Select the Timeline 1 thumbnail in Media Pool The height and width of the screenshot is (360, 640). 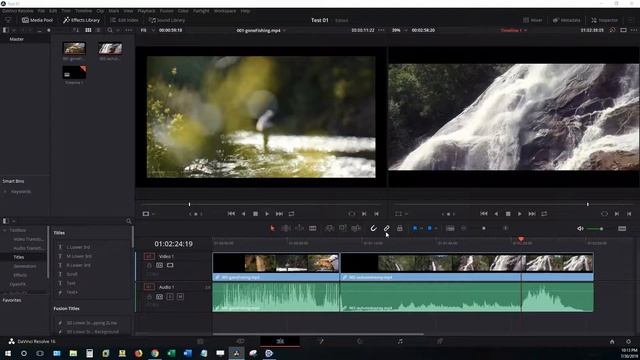coord(74,72)
